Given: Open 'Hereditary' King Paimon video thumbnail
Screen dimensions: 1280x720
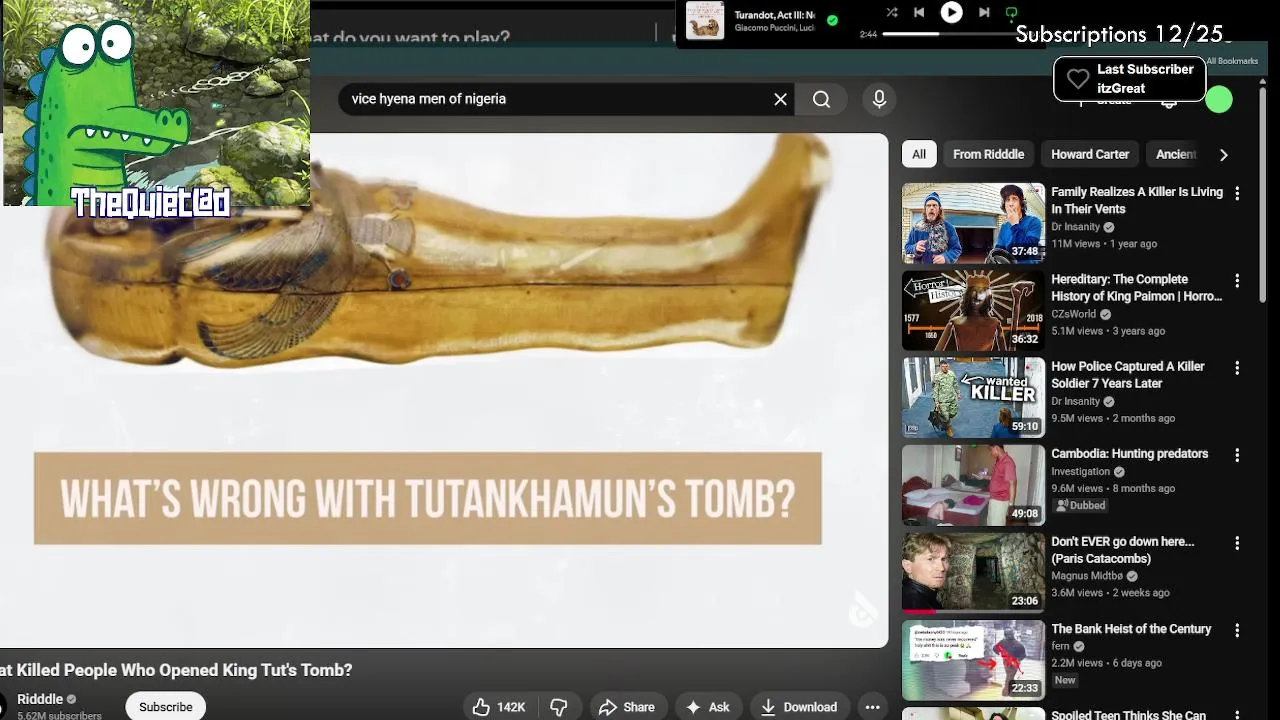Looking at the screenshot, I should pos(973,310).
